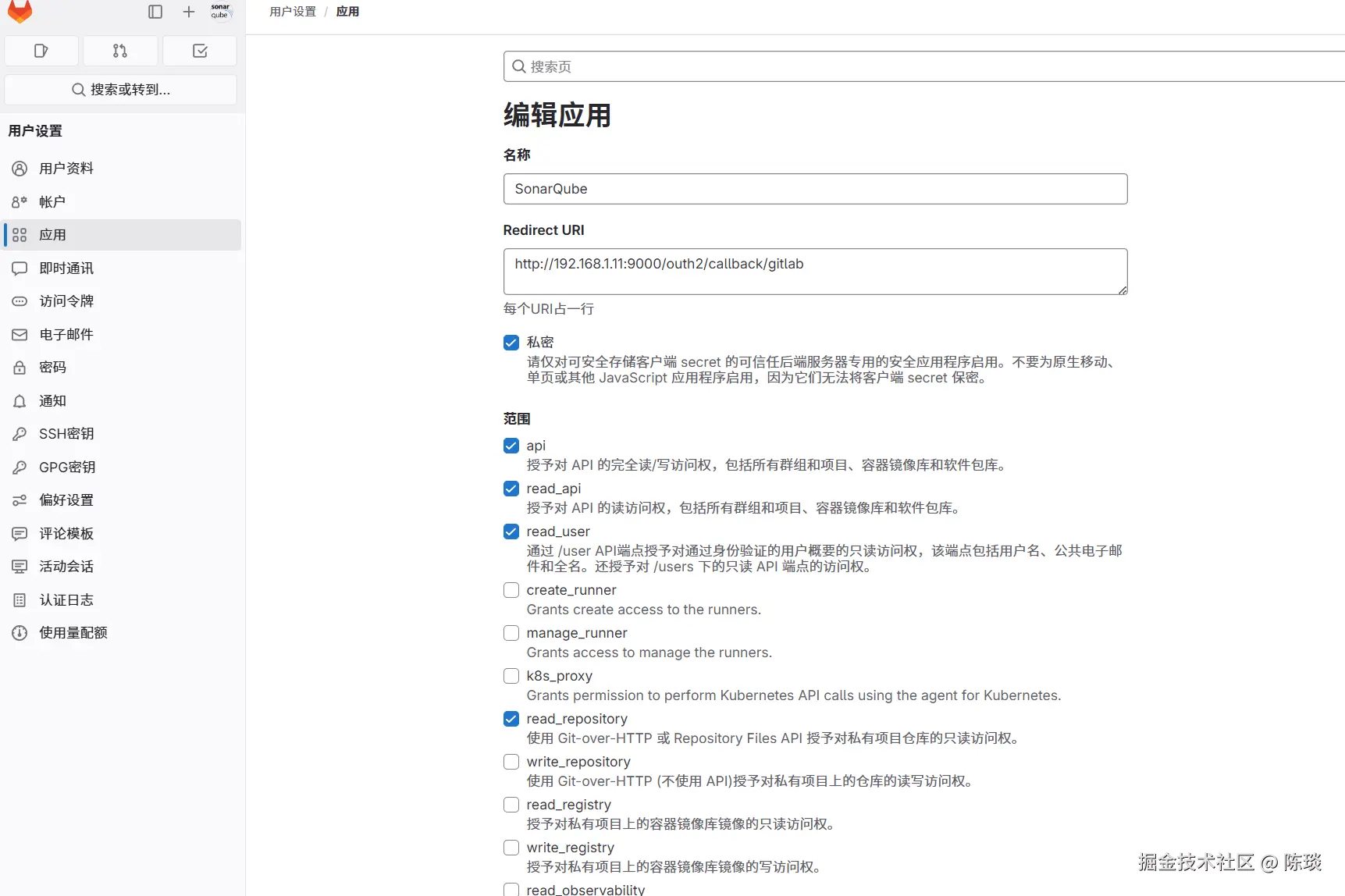Screen dimensions: 1345x896
Task: Open 偏好设置 in the sidebar
Action: coord(123,500)
